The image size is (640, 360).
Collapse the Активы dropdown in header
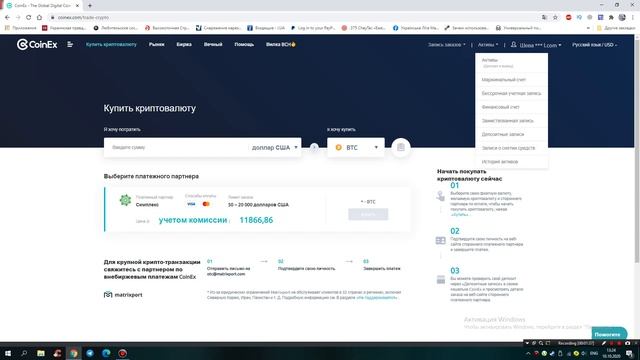(x=488, y=44)
